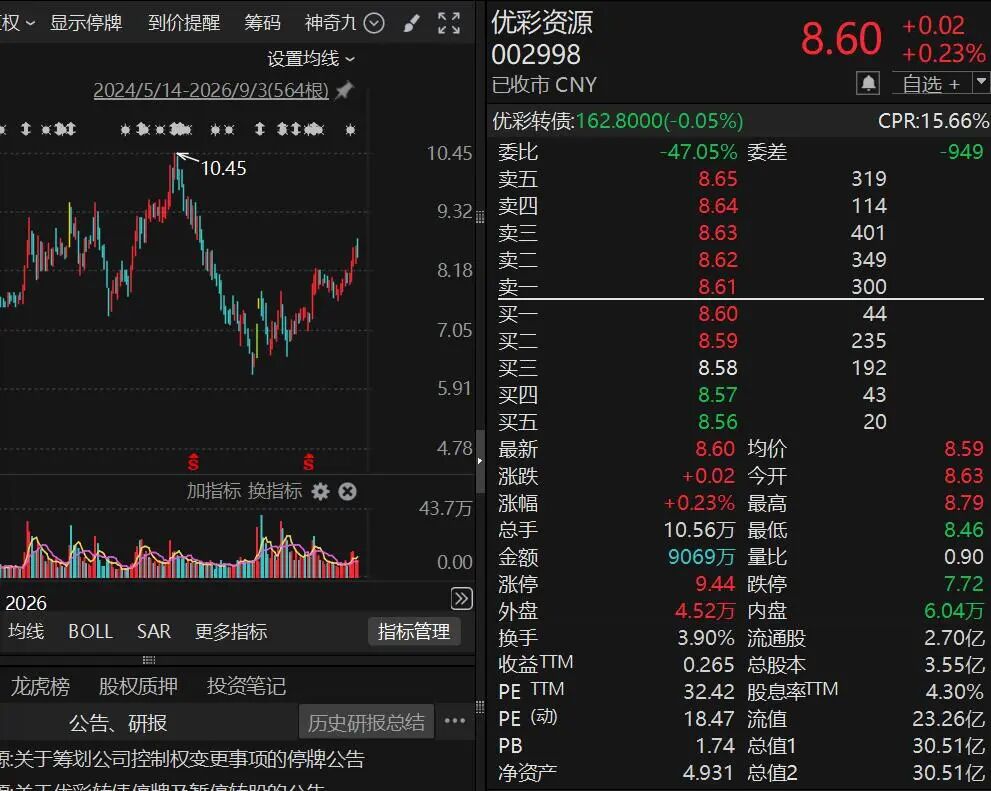The width and height of the screenshot is (991, 791).
Task: Open the 停牌公告 announcement about control change
Action: pyautogui.click(x=183, y=759)
